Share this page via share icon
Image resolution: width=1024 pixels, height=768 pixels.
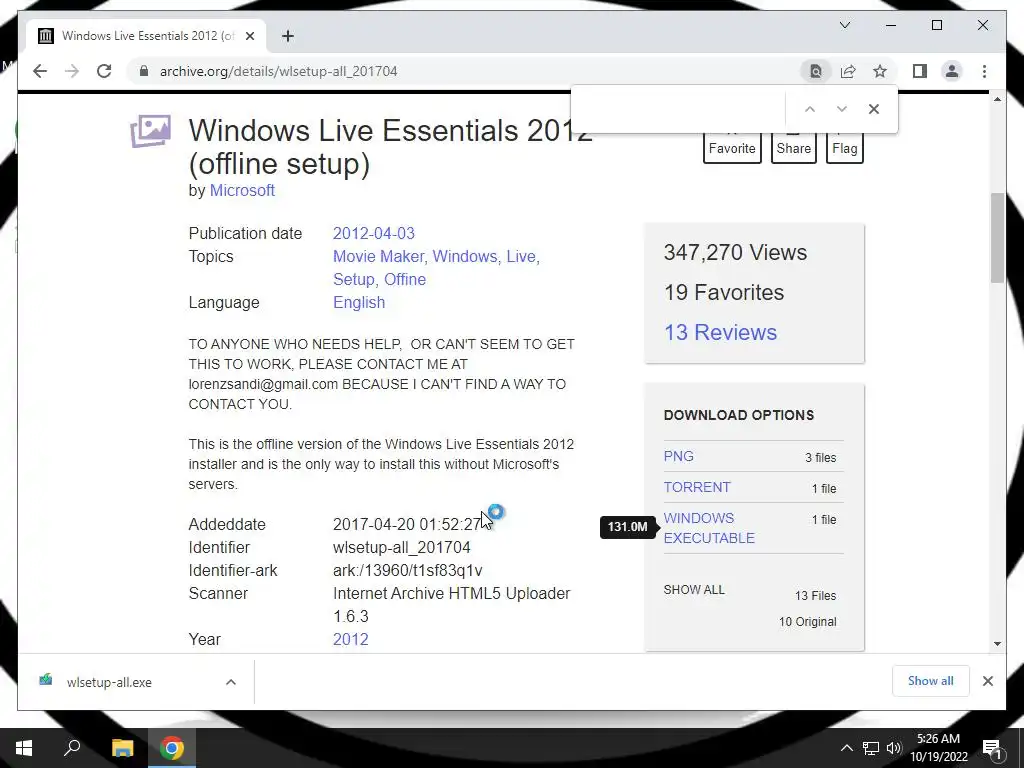848,71
